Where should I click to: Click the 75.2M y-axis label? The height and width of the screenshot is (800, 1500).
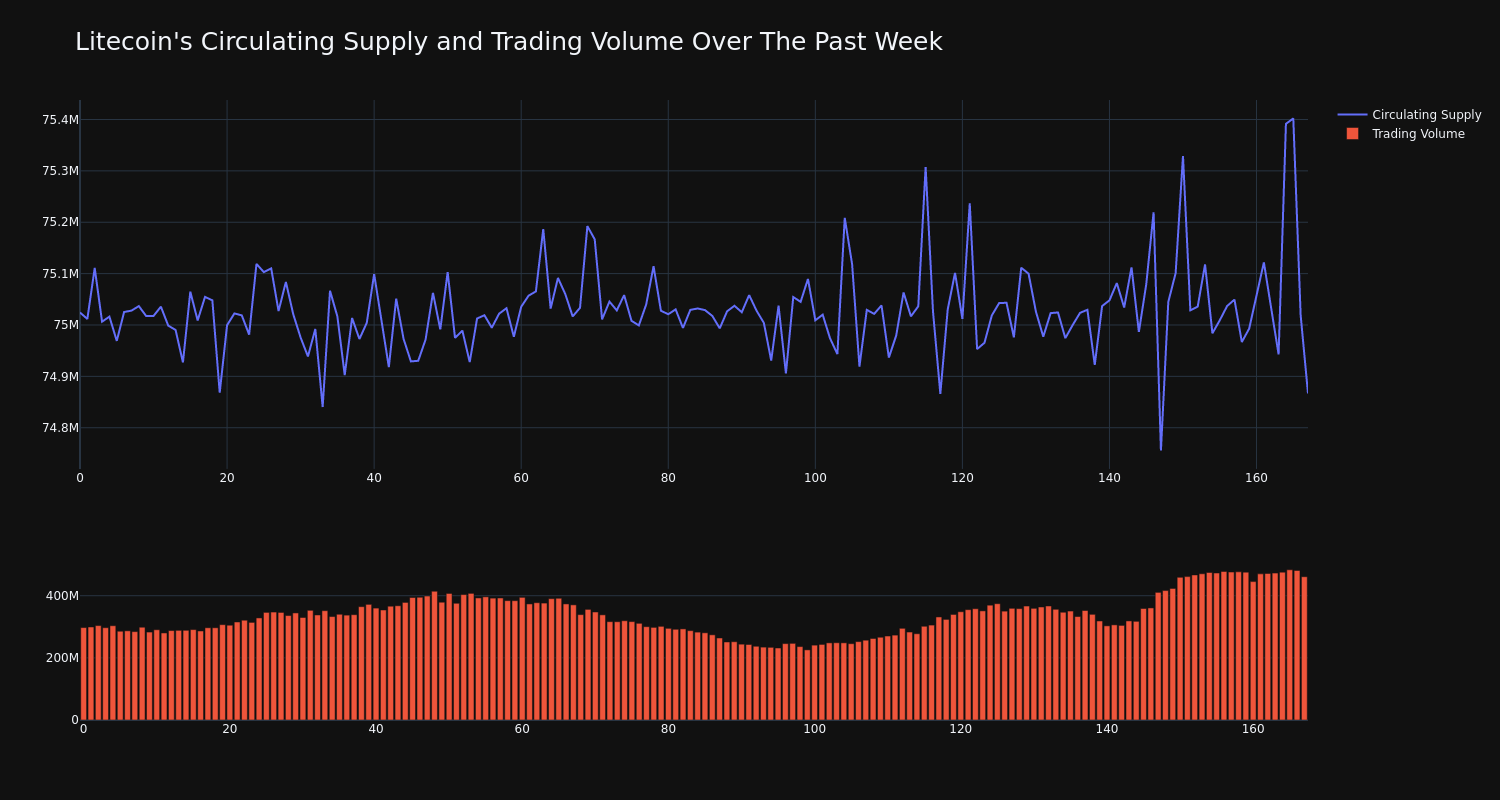click(x=60, y=222)
